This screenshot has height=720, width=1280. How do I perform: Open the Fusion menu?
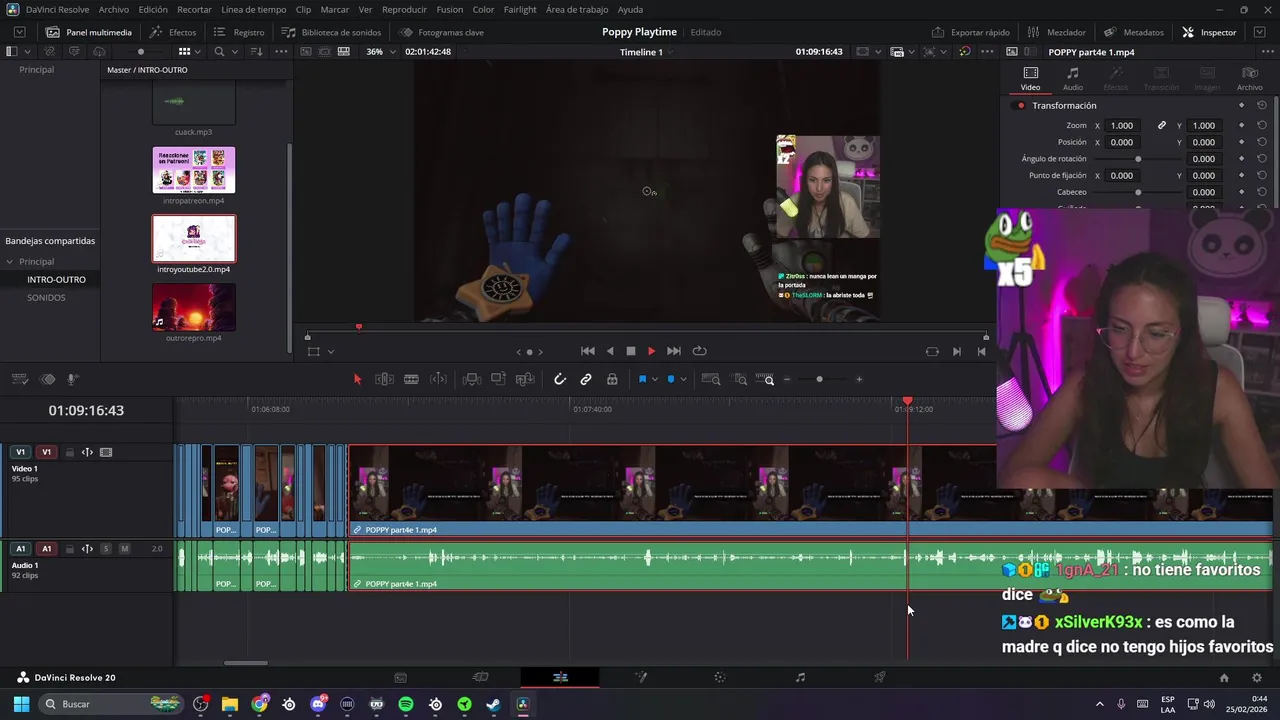click(450, 9)
